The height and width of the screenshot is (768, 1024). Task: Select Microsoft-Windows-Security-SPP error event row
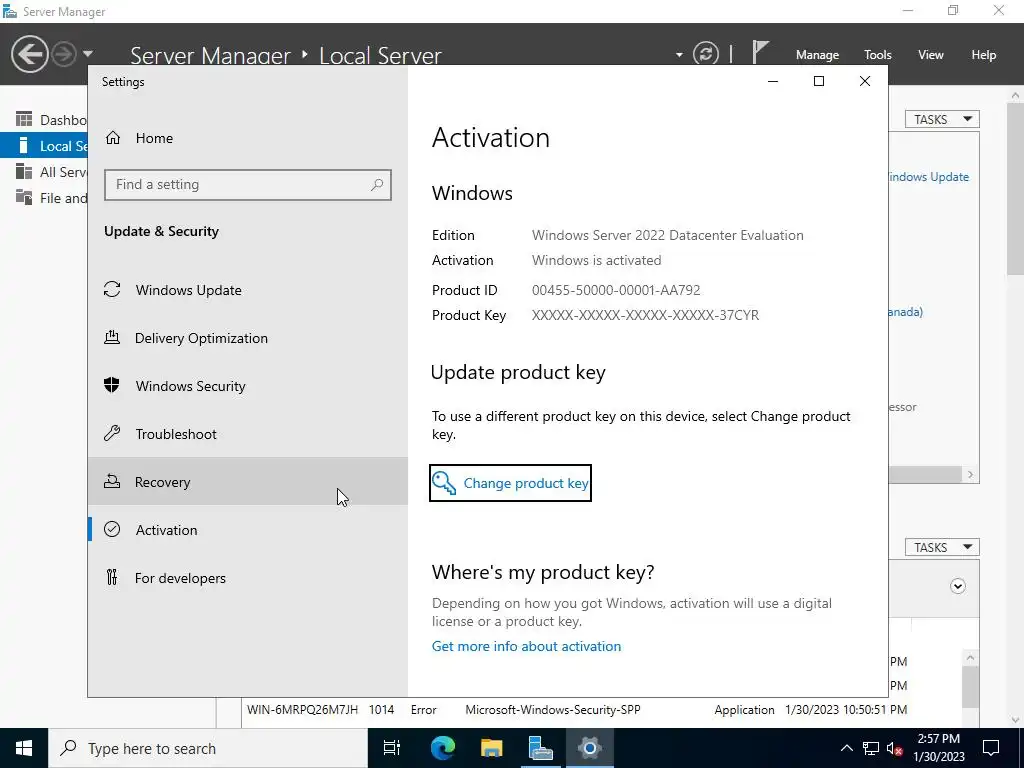click(577, 710)
